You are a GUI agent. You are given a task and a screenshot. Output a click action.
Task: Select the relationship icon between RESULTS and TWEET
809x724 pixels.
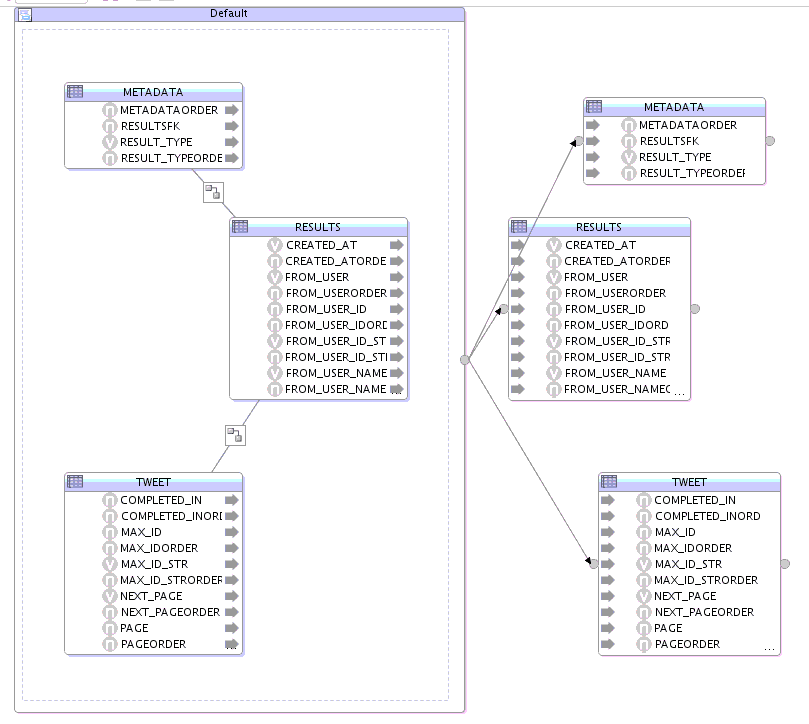pyautogui.click(x=235, y=434)
